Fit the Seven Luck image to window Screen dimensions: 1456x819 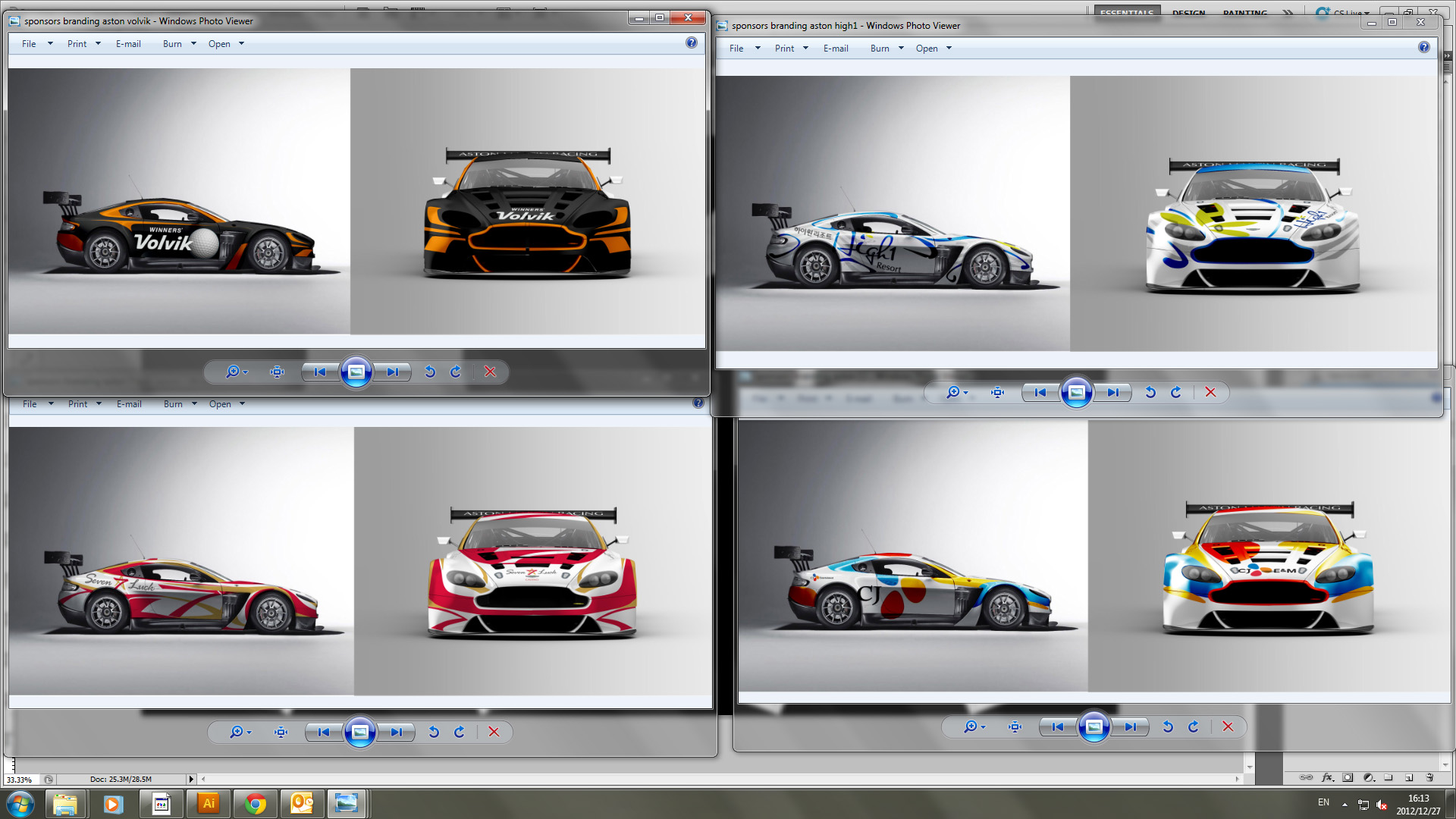pos(281,732)
